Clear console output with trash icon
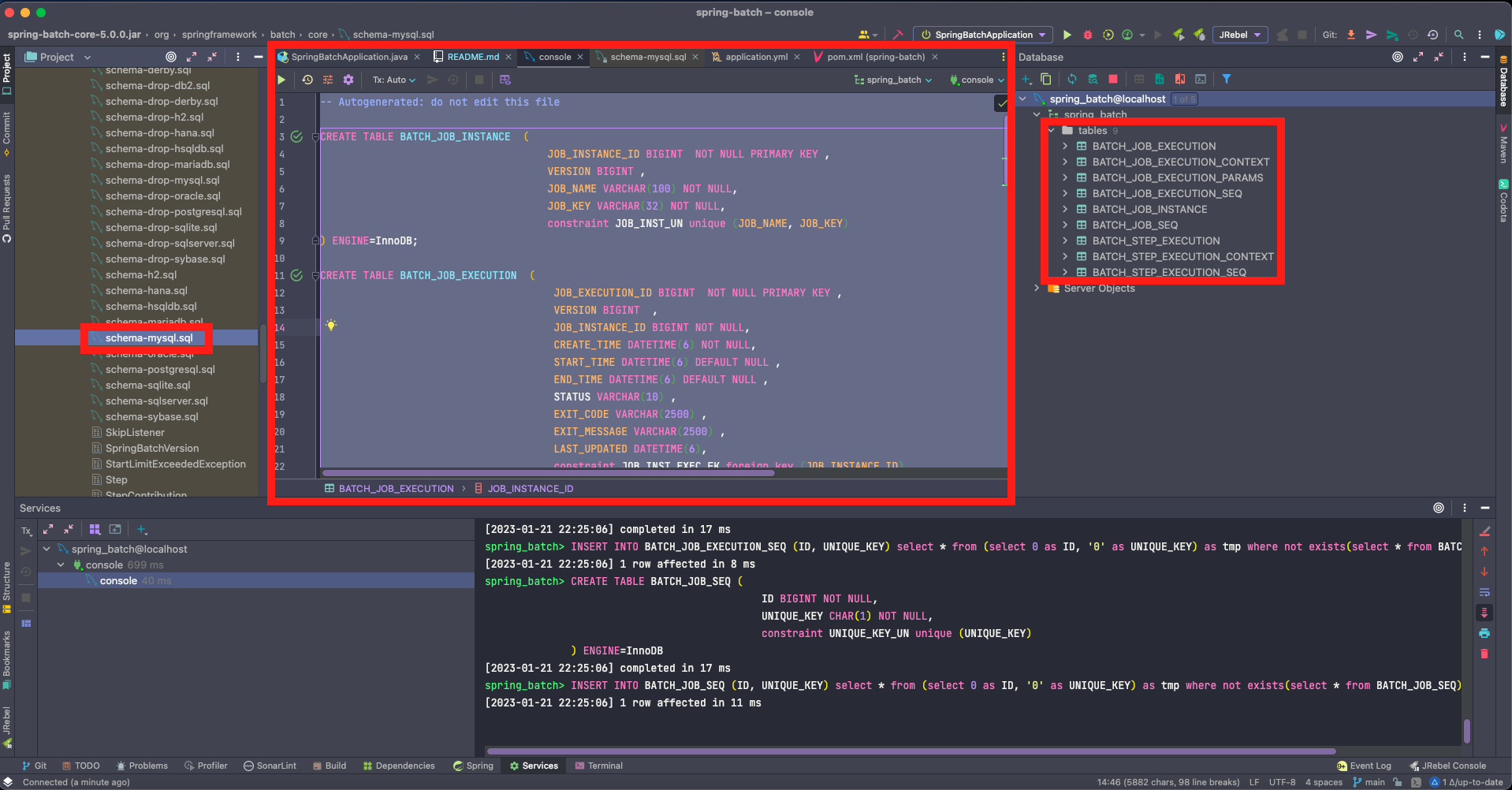The width and height of the screenshot is (1512, 790). [1484, 654]
